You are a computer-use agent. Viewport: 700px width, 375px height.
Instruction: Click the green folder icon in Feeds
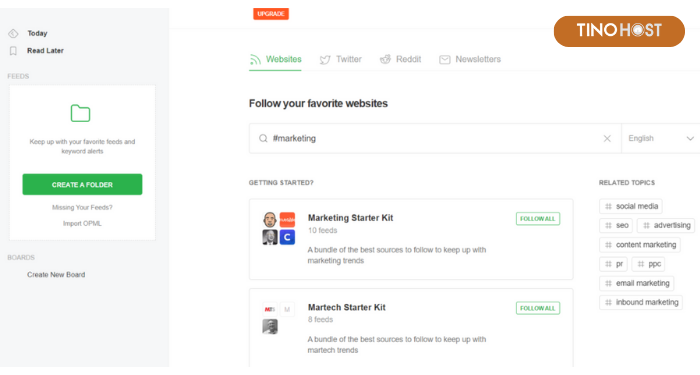tap(80, 113)
